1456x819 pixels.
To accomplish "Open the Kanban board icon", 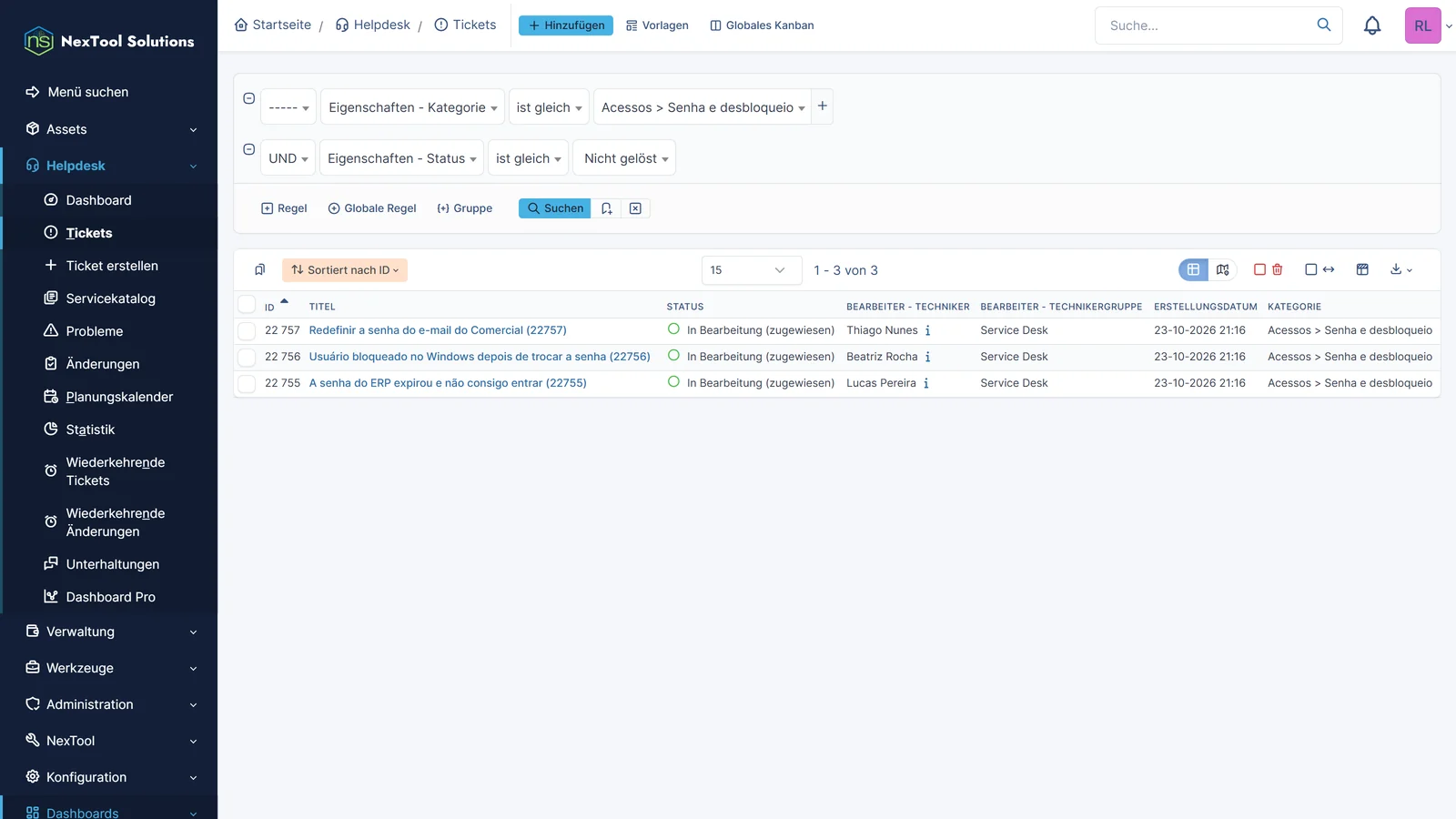I will pyautogui.click(x=1362, y=269).
